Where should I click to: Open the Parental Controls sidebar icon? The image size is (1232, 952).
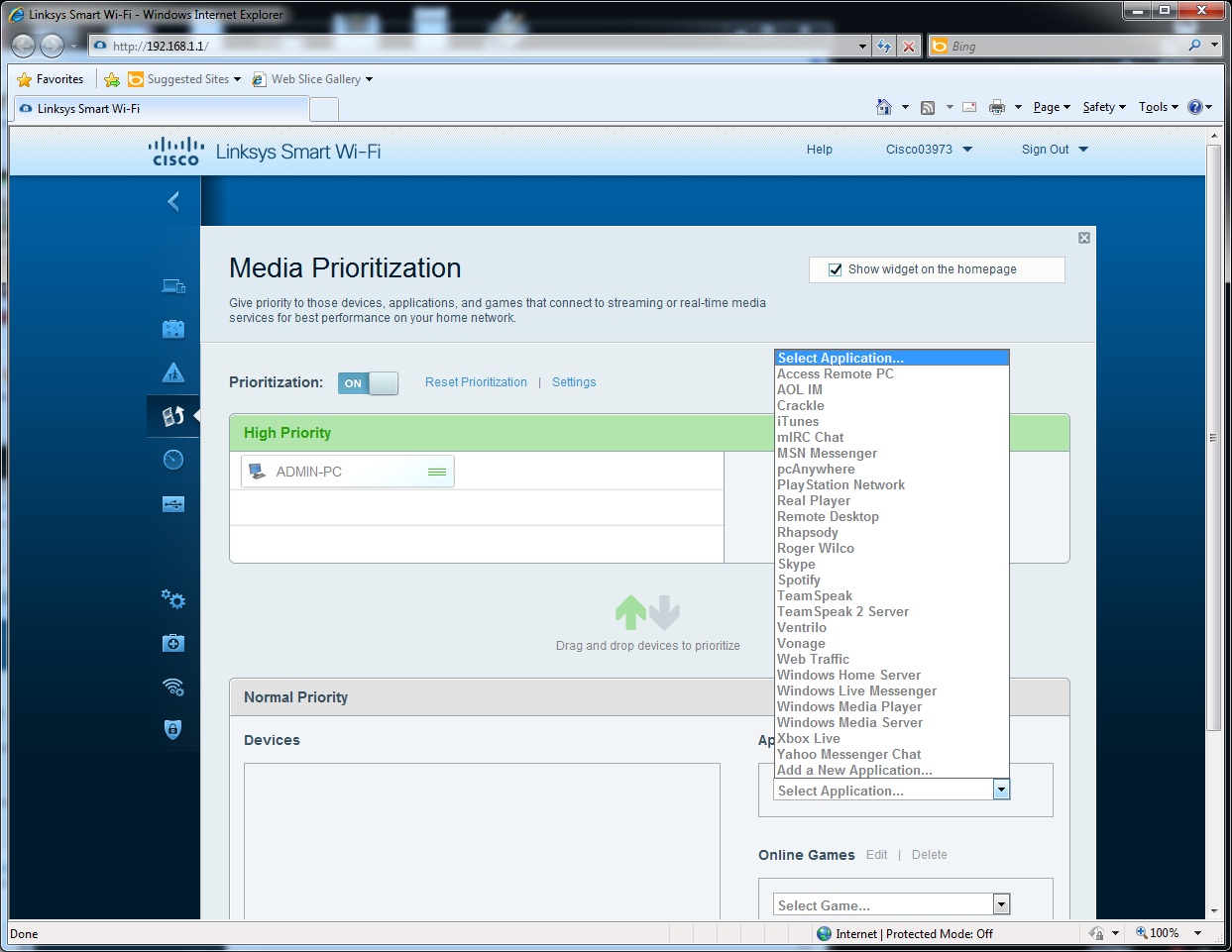click(173, 372)
